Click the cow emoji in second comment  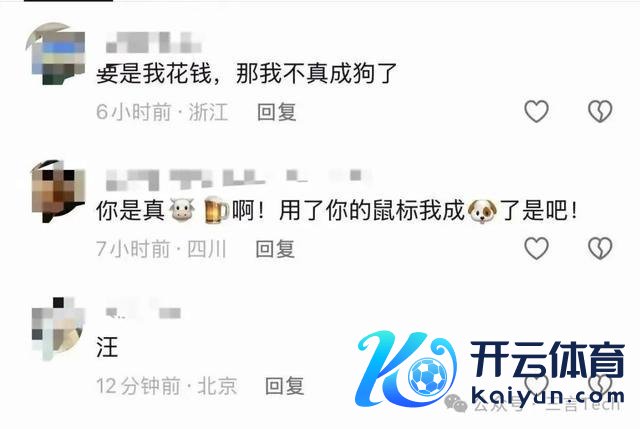pyautogui.click(x=182, y=211)
